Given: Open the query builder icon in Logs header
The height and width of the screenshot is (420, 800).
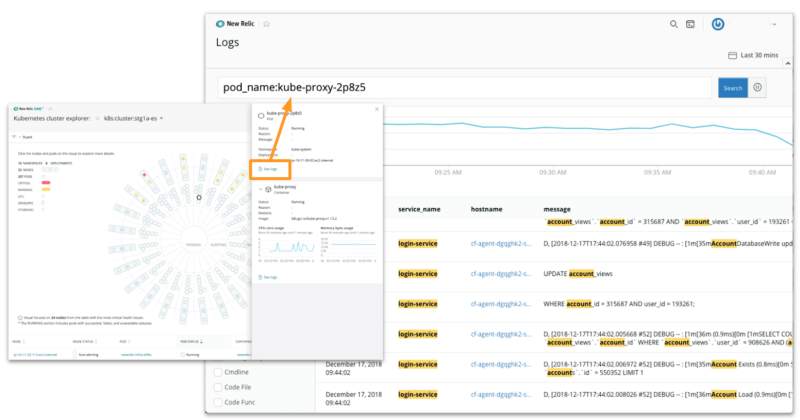Looking at the screenshot, I should tap(690, 24).
